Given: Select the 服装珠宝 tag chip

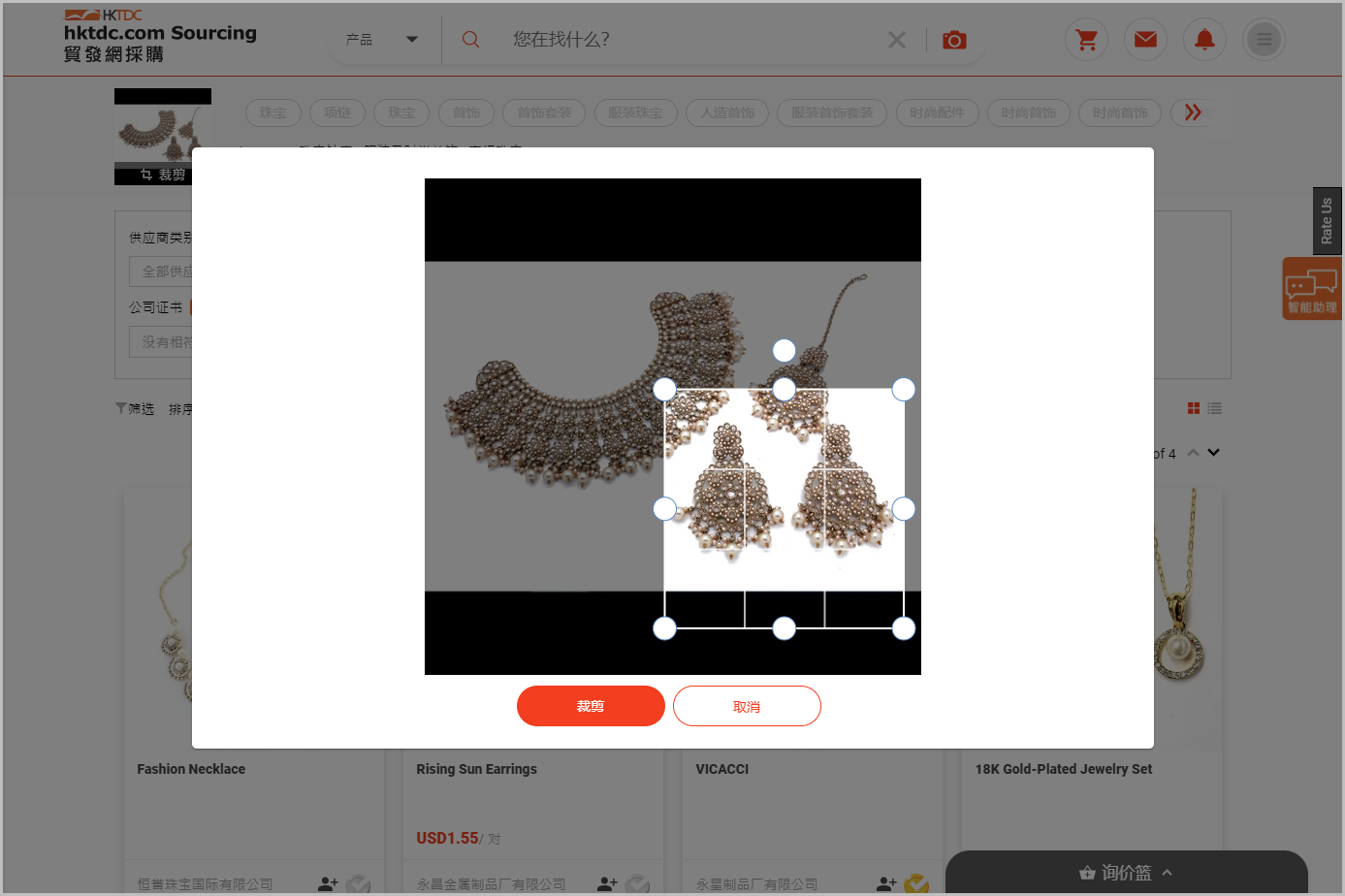Looking at the screenshot, I should click(635, 112).
